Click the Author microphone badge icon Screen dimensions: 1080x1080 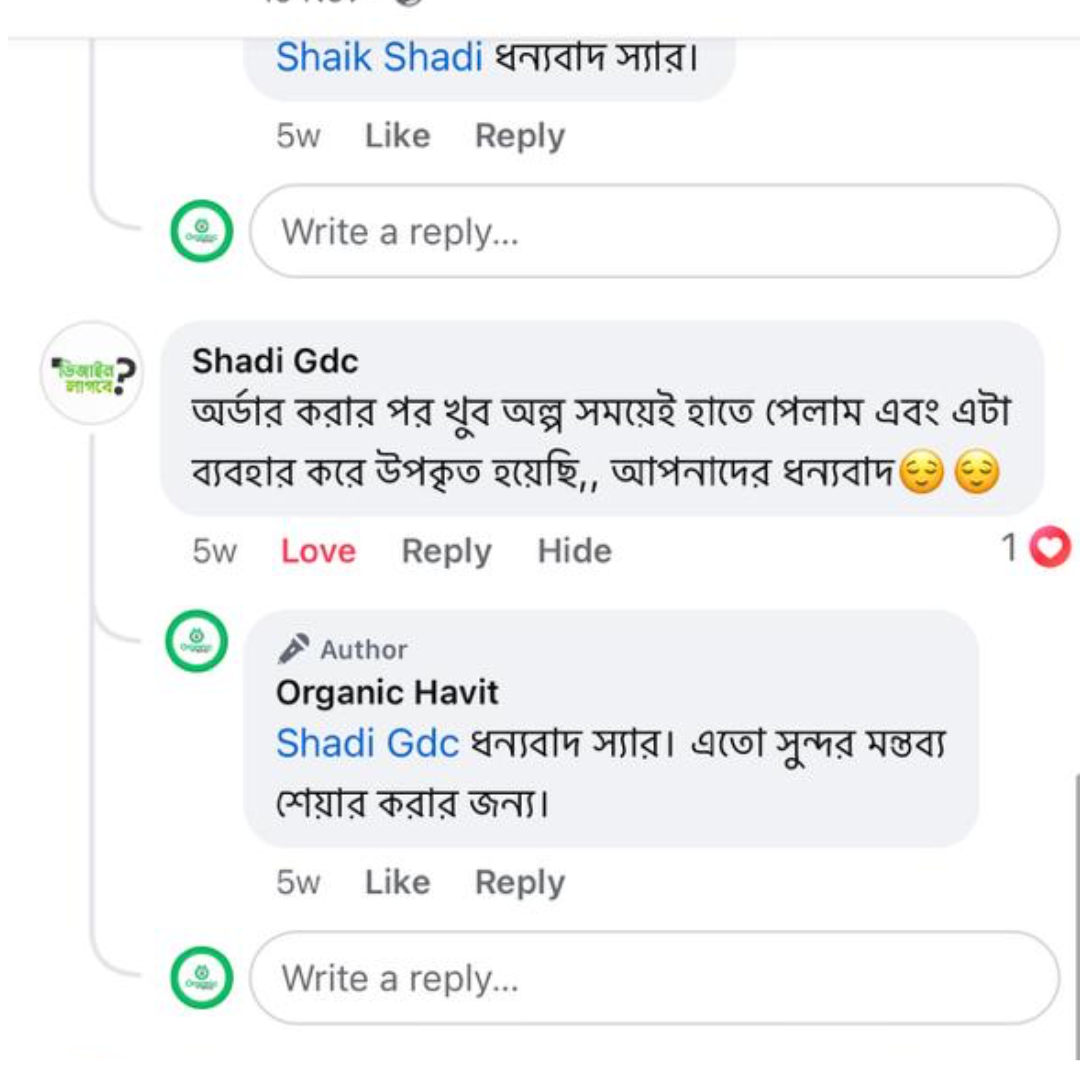[x=294, y=649]
